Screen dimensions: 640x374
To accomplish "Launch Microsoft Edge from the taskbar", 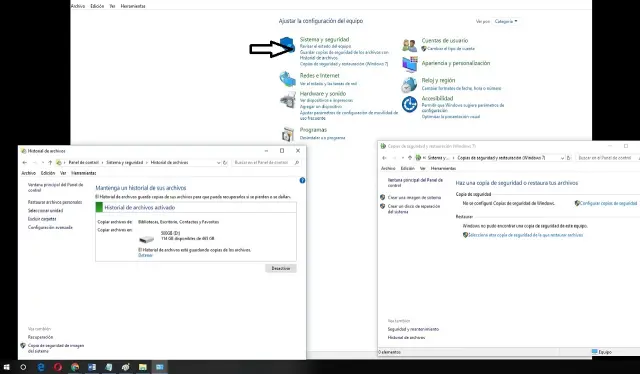I will pos(41,367).
